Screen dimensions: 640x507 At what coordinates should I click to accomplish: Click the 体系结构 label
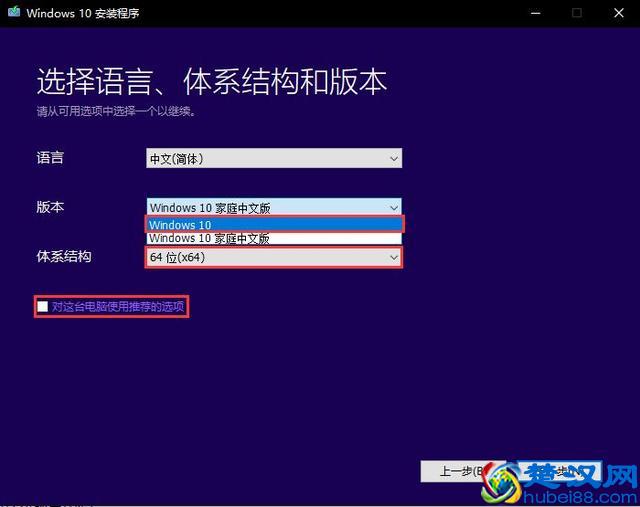pos(64,256)
